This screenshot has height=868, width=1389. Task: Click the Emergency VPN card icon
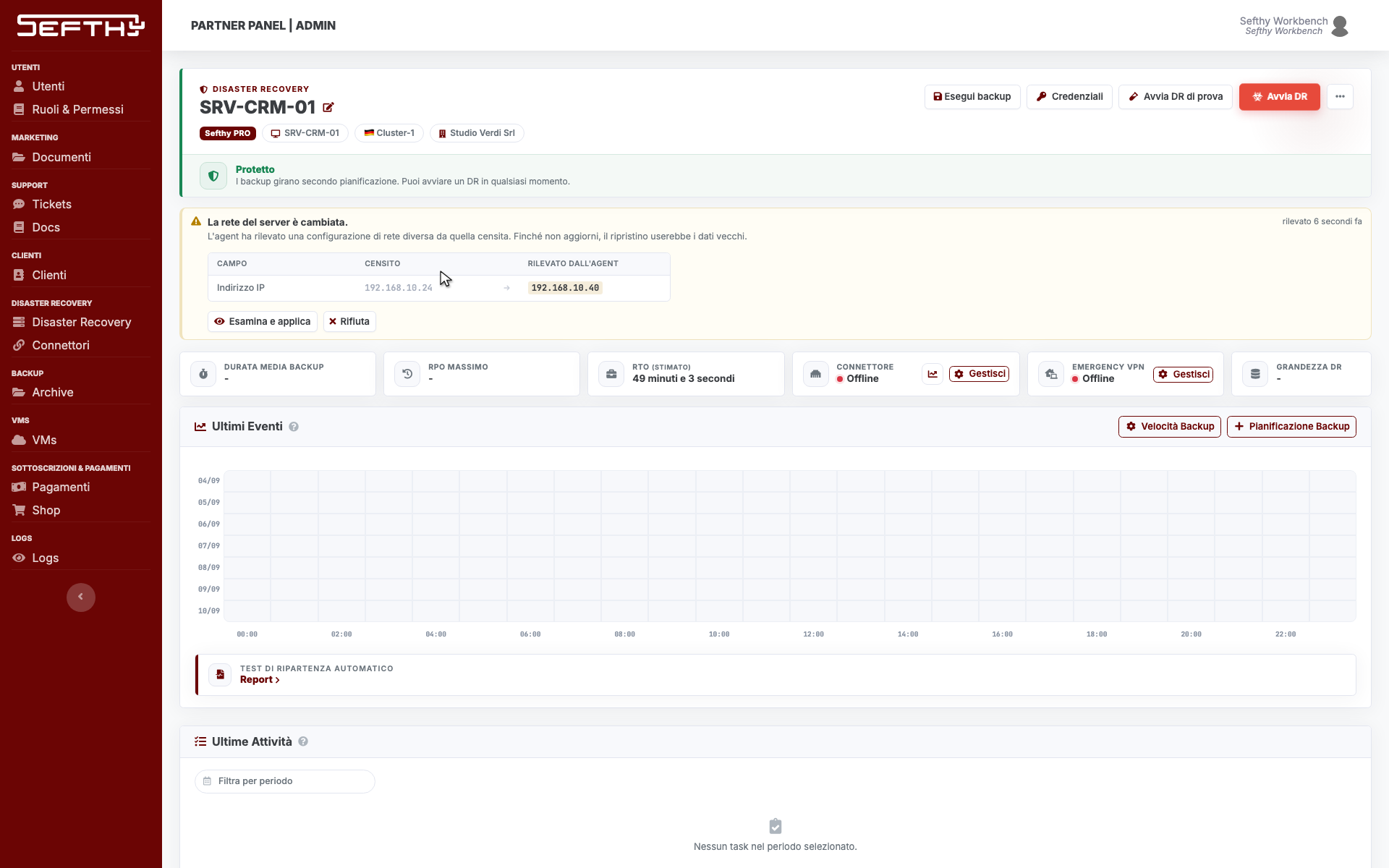[1051, 374]
